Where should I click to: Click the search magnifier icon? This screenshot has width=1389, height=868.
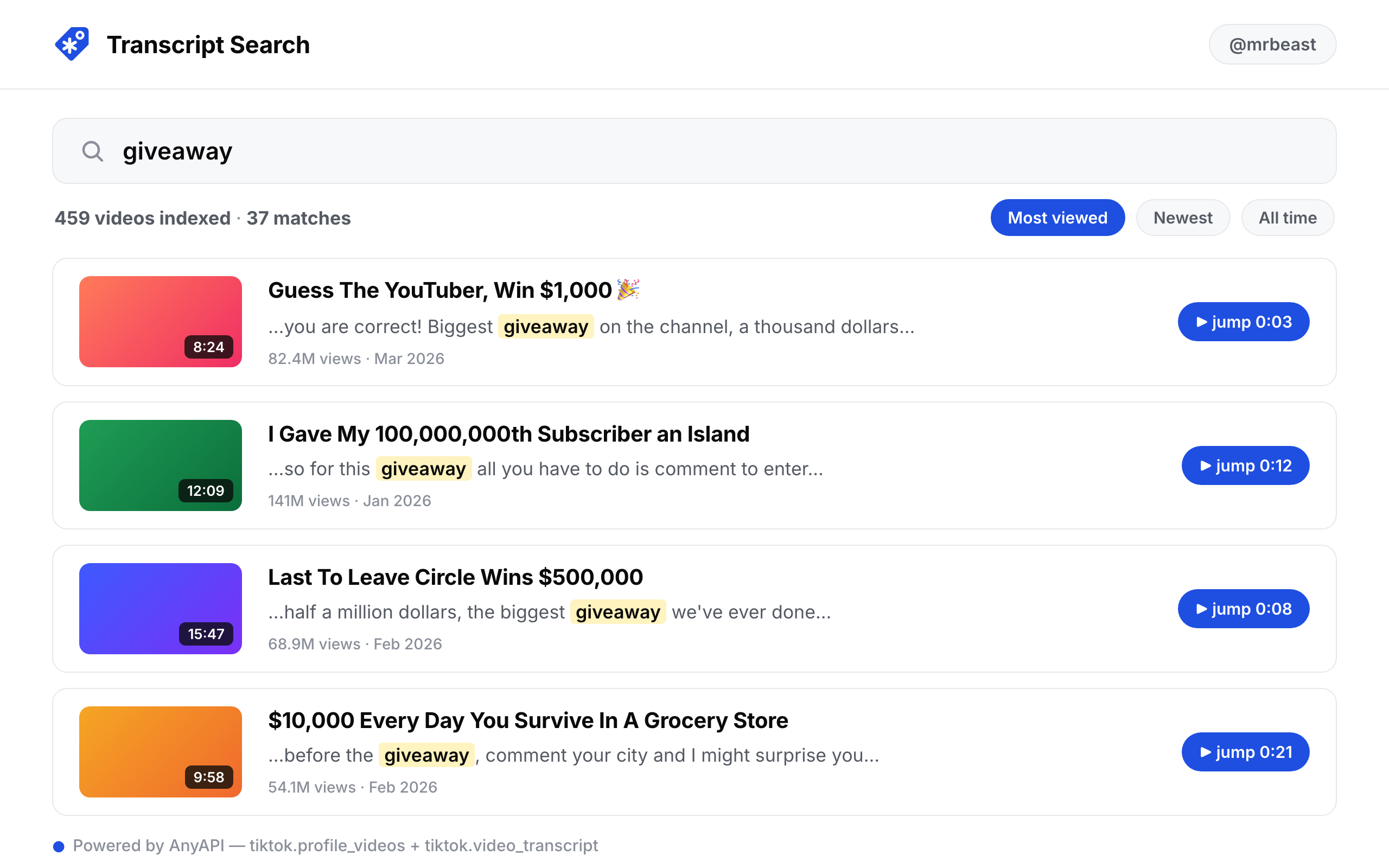click(x=92, y=151)
